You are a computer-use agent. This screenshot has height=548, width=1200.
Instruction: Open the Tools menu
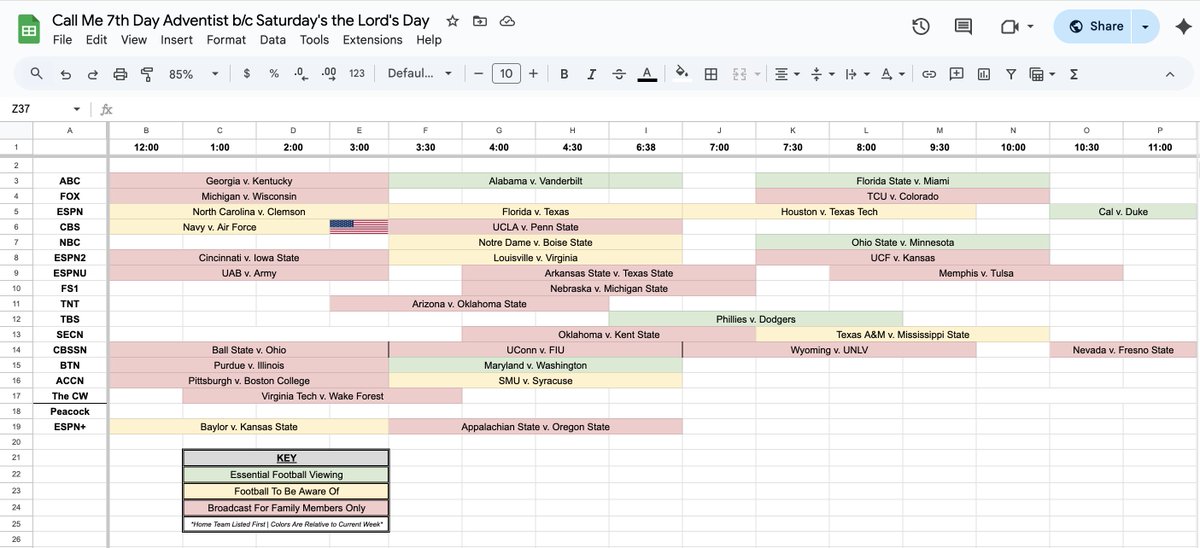314,40
